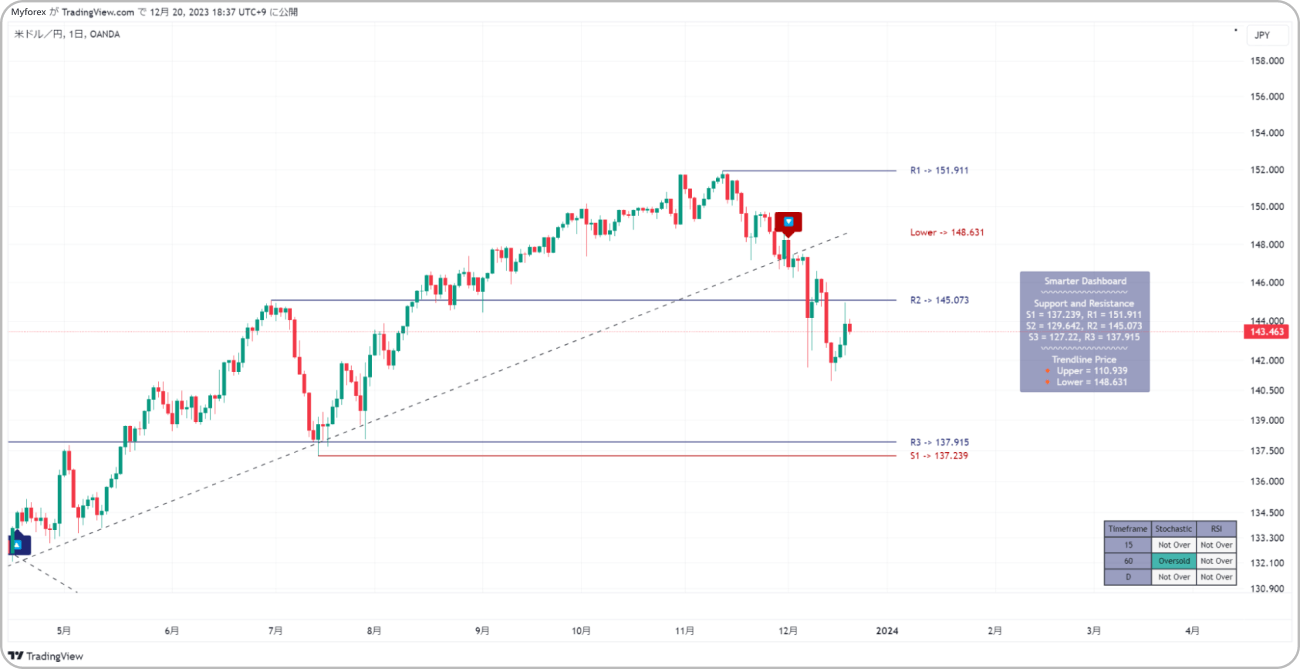Click the orange bullet beside Upper trendline price
Image resolution: width=1300 pixels, height=669 pixels.
click(x=1048, y=371)
